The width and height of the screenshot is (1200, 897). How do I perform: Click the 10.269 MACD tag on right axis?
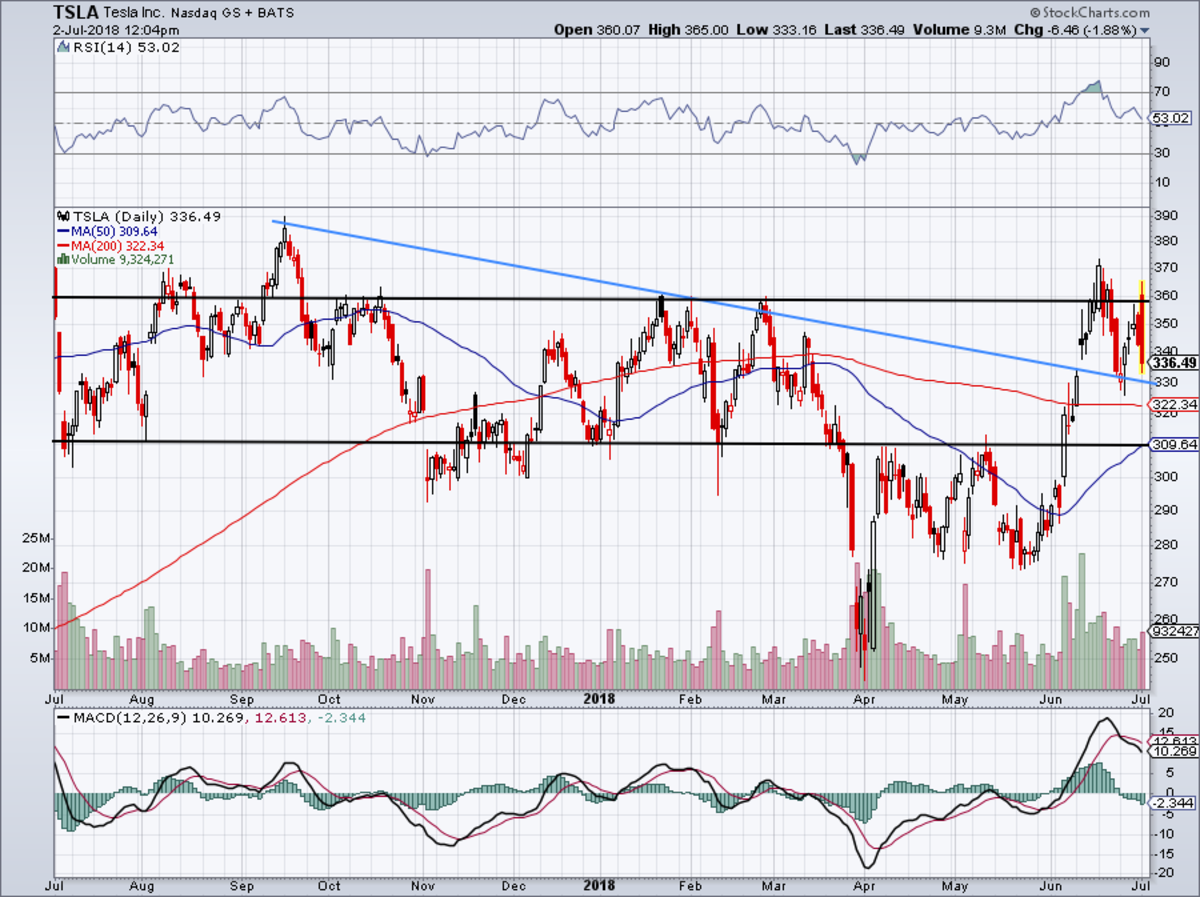click(1175, 751)
